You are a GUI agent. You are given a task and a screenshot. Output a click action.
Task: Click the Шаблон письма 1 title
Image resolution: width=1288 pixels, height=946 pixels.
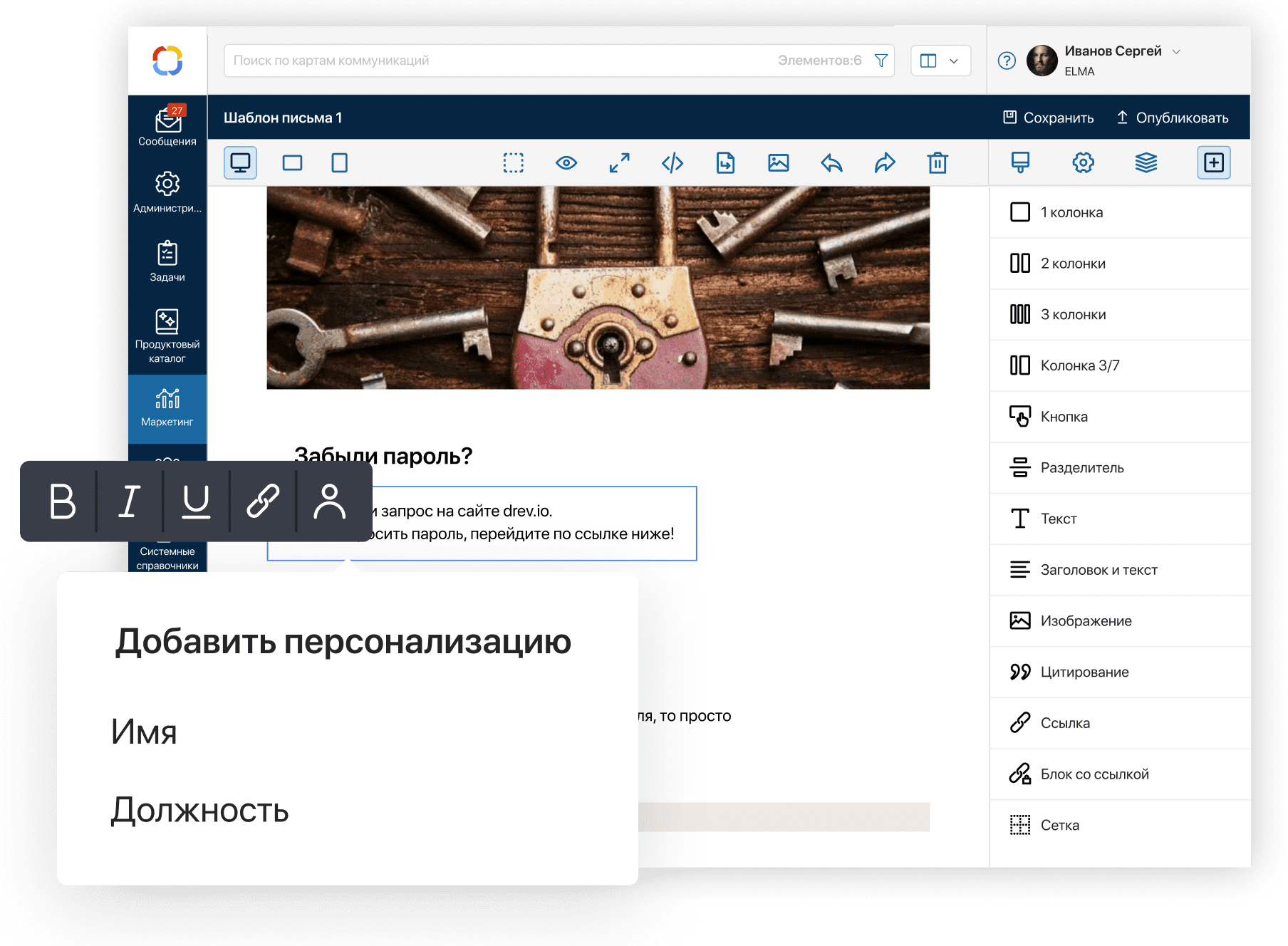pyautogui.click(x=283, y=118)
